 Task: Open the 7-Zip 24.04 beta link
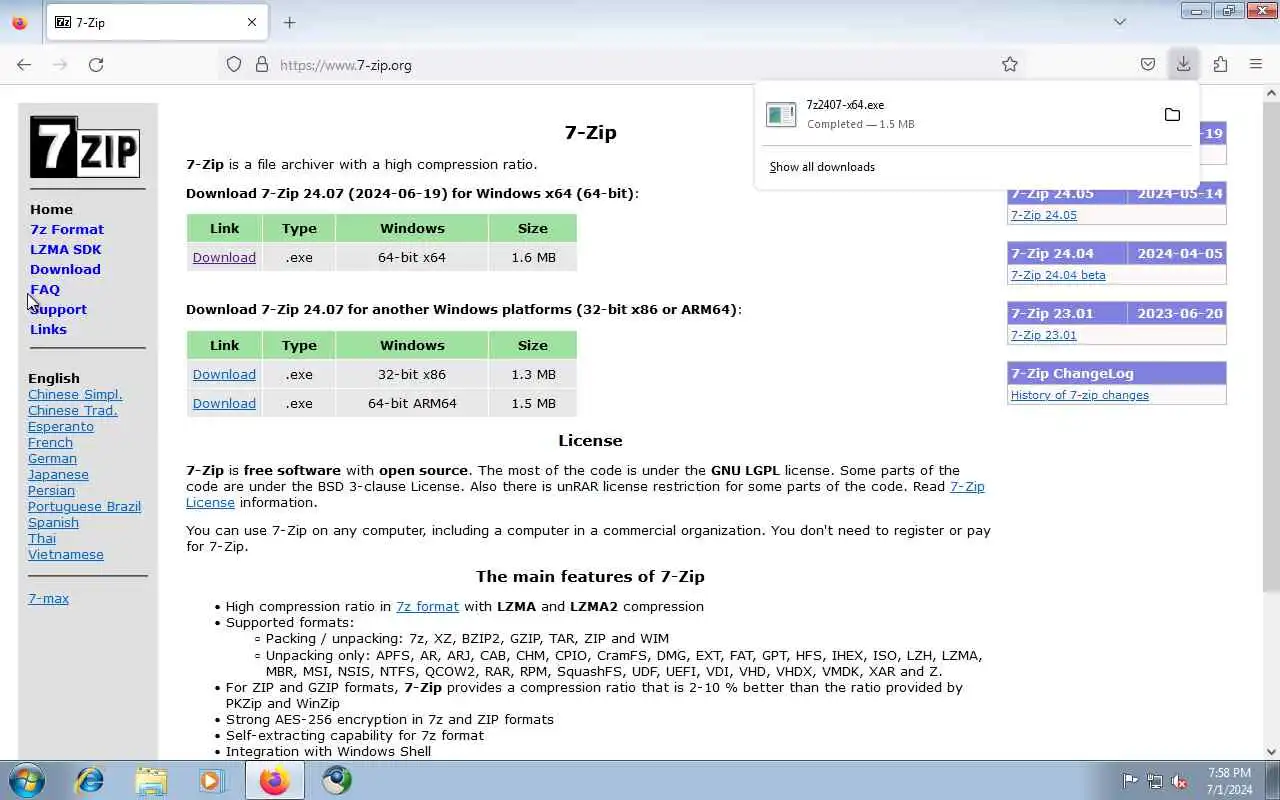pos(1058,275)
